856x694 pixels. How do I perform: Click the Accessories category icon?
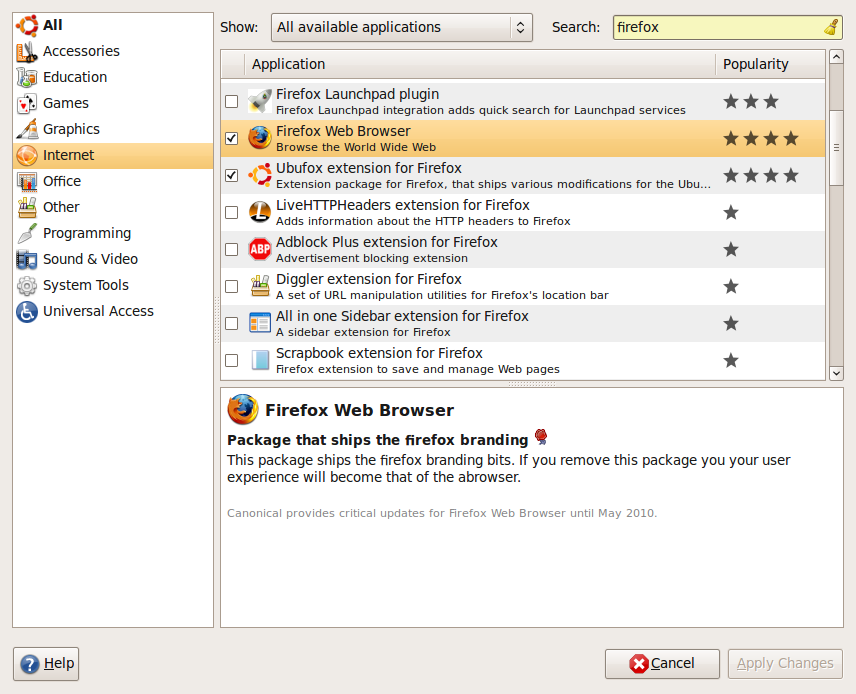(27, 51)
